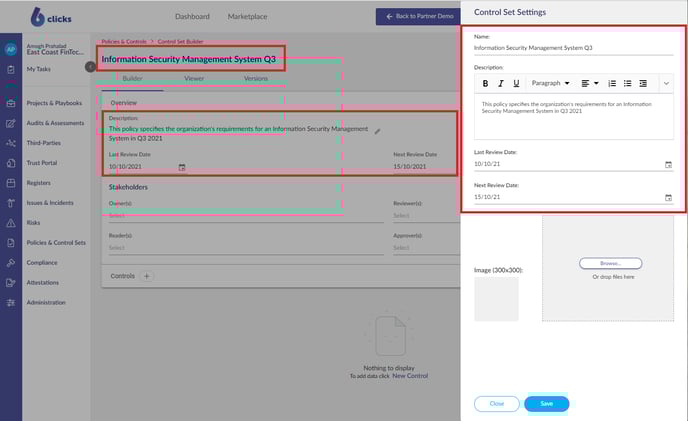Click the Registers icon in the rail
The width and height of the screenshot is (688, 421).
[x=11, y=183]
